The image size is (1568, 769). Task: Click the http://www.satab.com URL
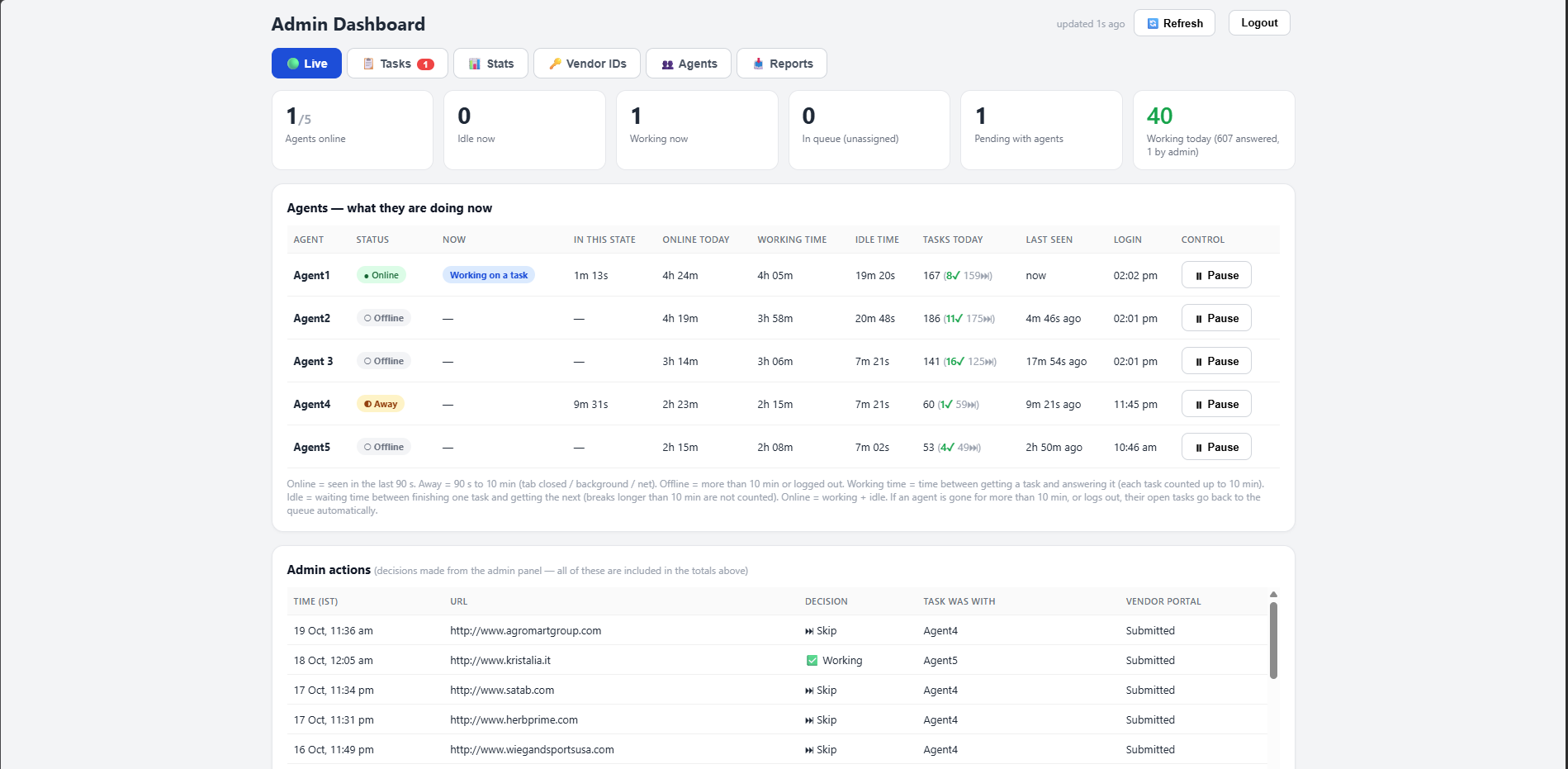point(502,690)
